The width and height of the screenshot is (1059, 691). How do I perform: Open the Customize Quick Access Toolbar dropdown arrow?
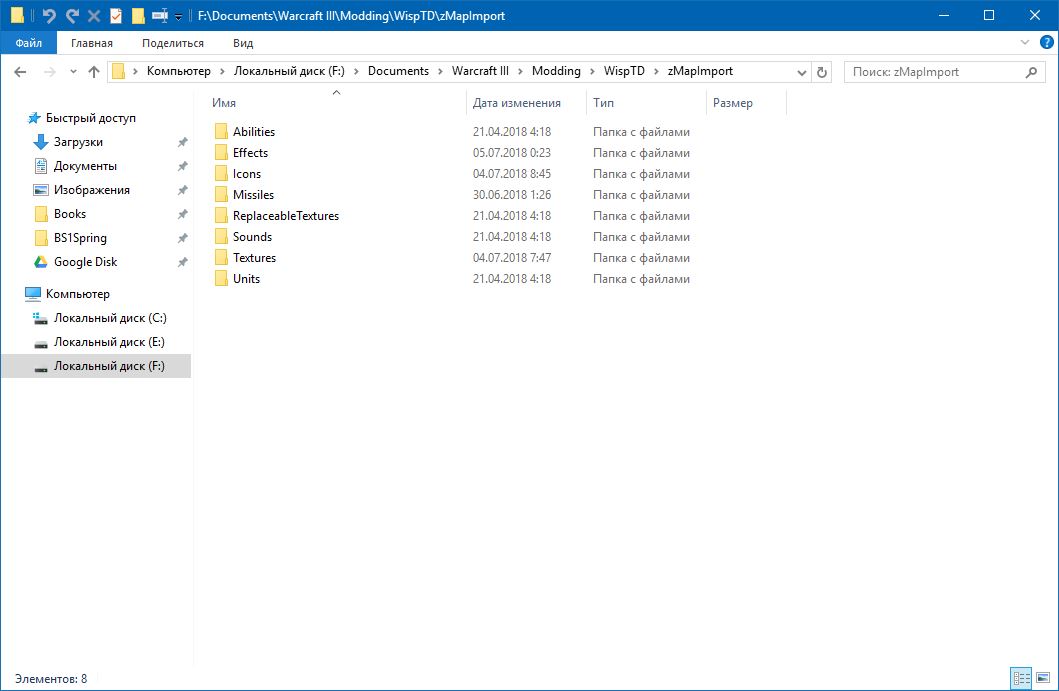pos(178,17)
